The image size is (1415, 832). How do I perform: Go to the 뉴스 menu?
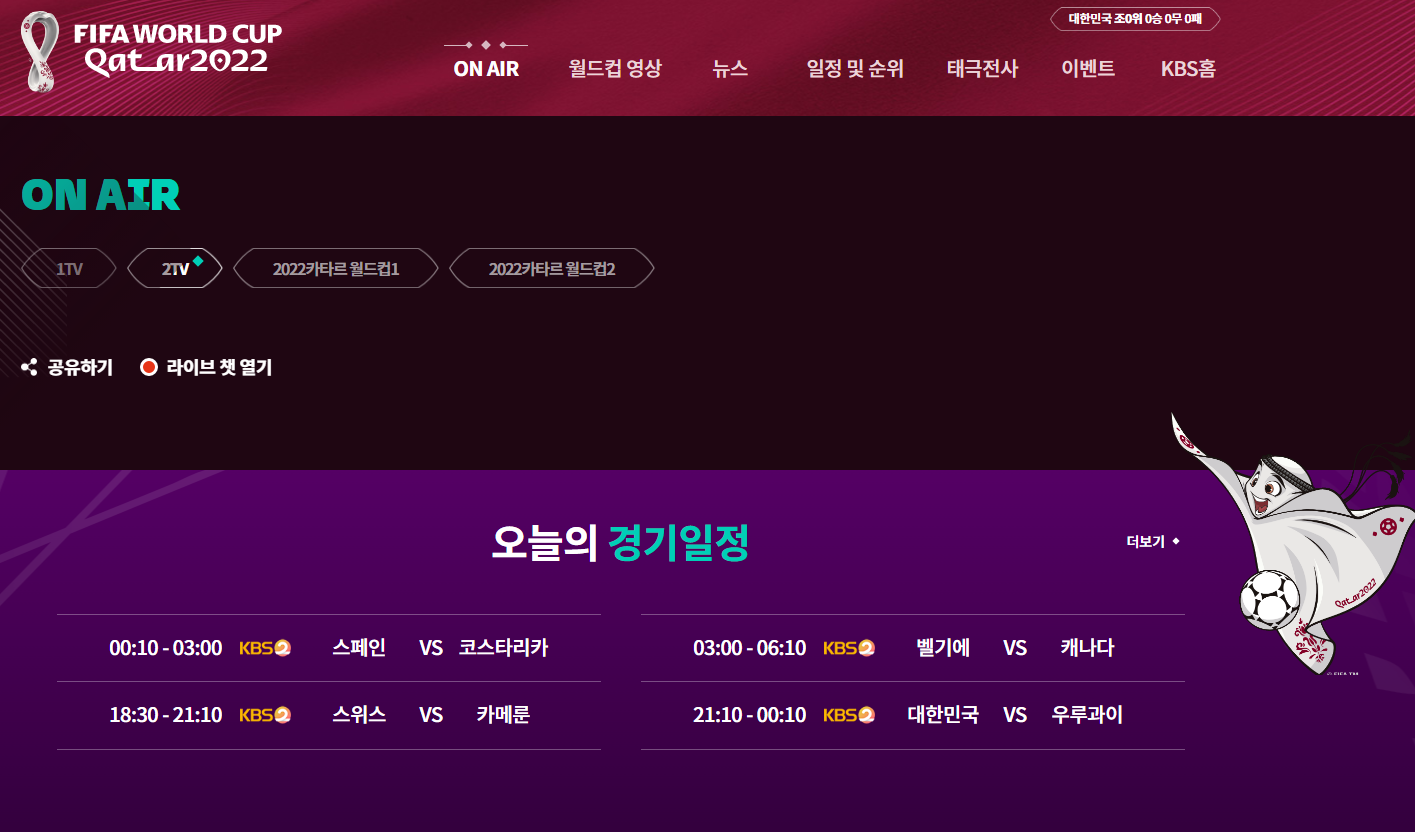(730, 69)
